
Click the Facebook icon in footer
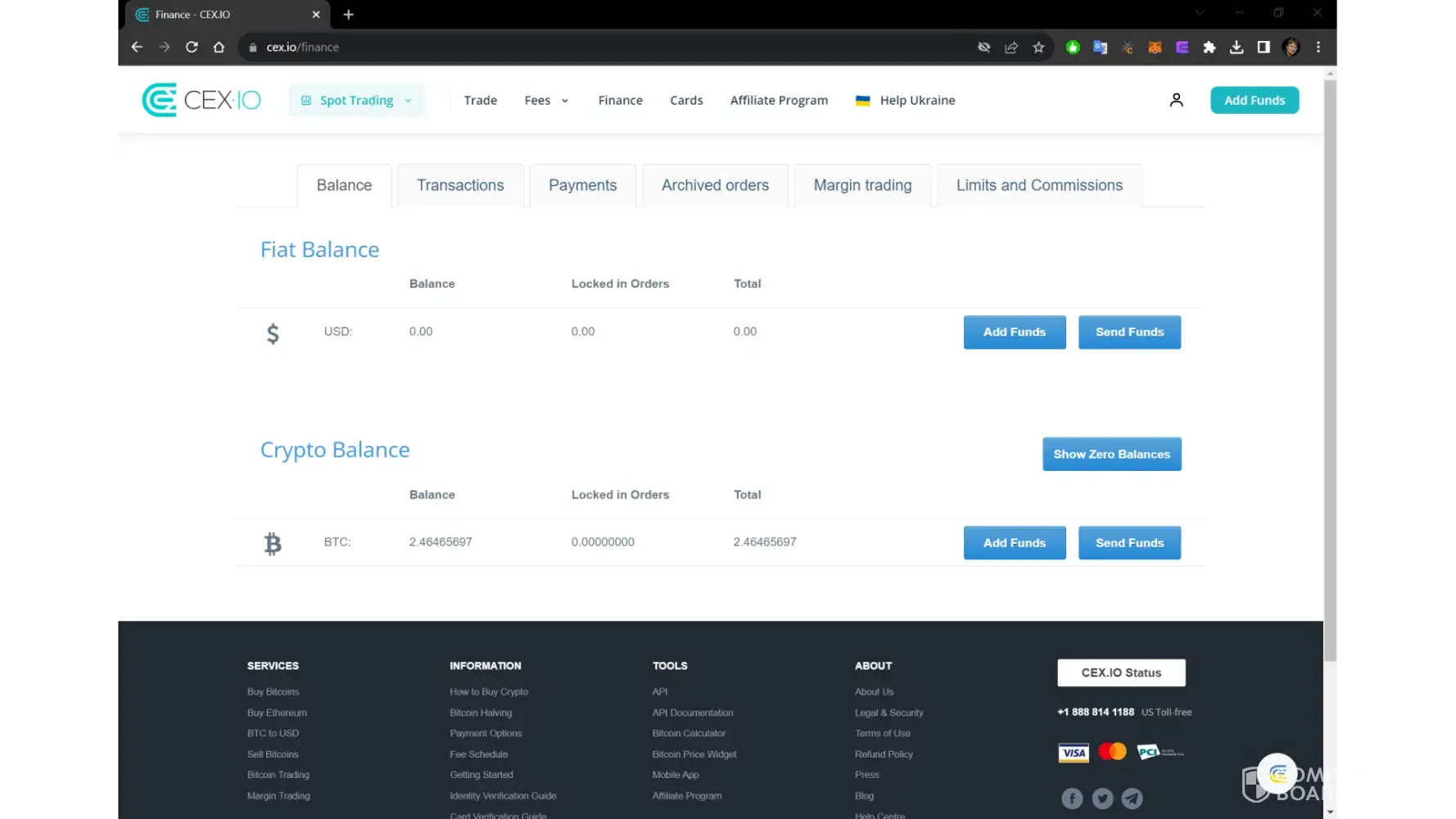click(1072, 798)
